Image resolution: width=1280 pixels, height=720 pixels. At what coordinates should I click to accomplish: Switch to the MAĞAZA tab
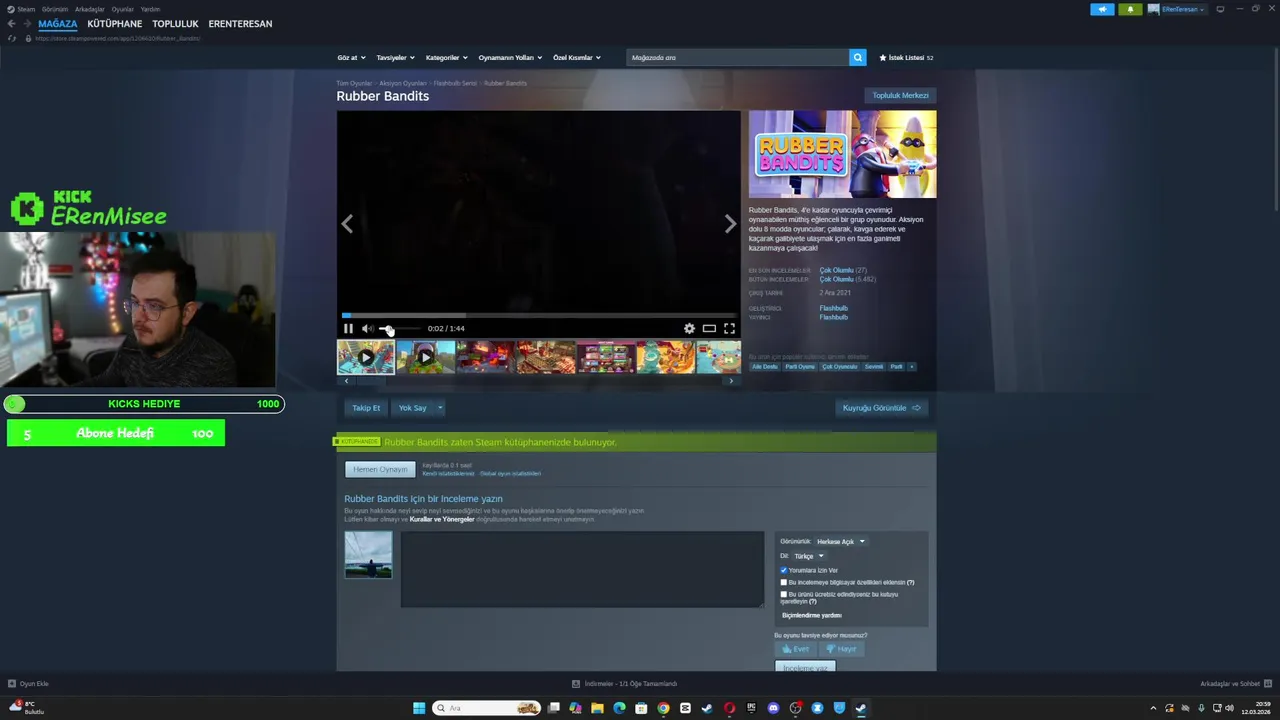pyautogui.click(x=58, y=24)
